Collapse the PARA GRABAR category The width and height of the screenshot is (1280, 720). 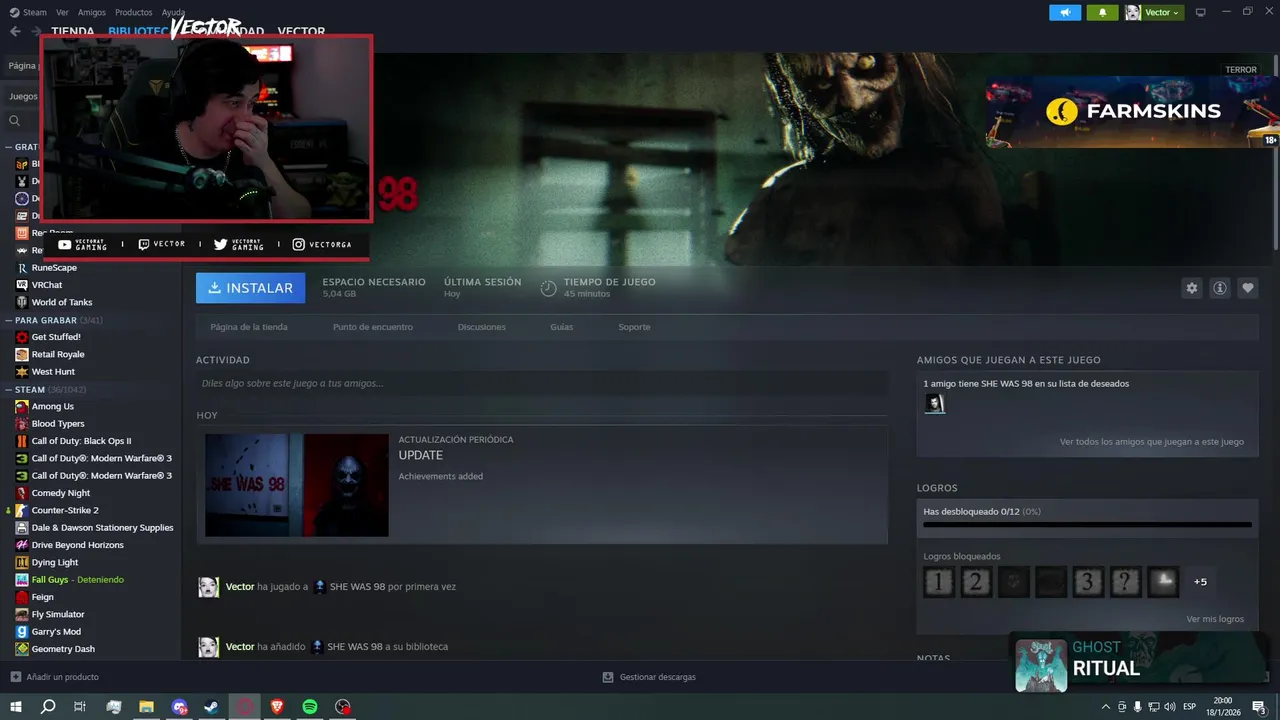(9, 320)
